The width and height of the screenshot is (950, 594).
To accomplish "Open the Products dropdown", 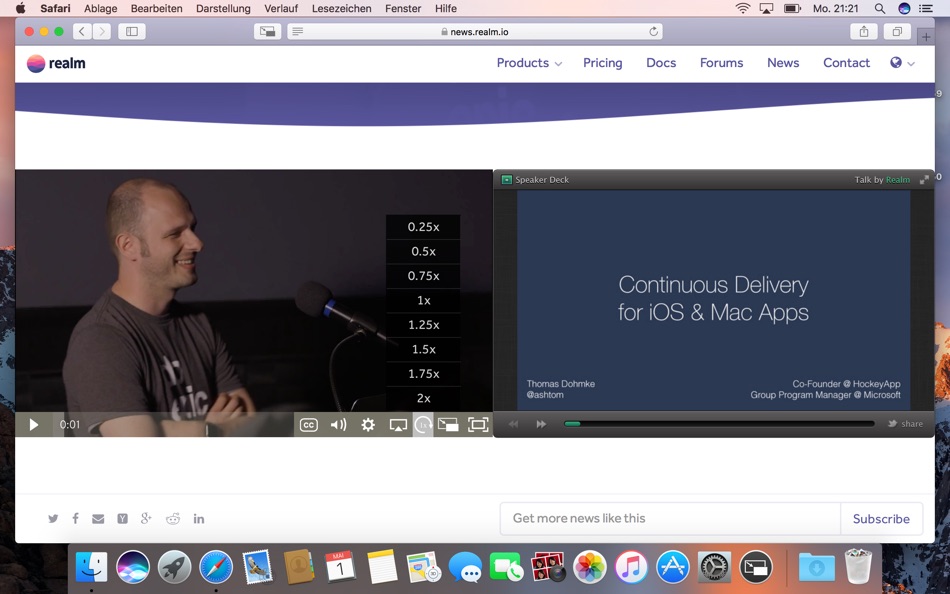I will coord(522,63).
